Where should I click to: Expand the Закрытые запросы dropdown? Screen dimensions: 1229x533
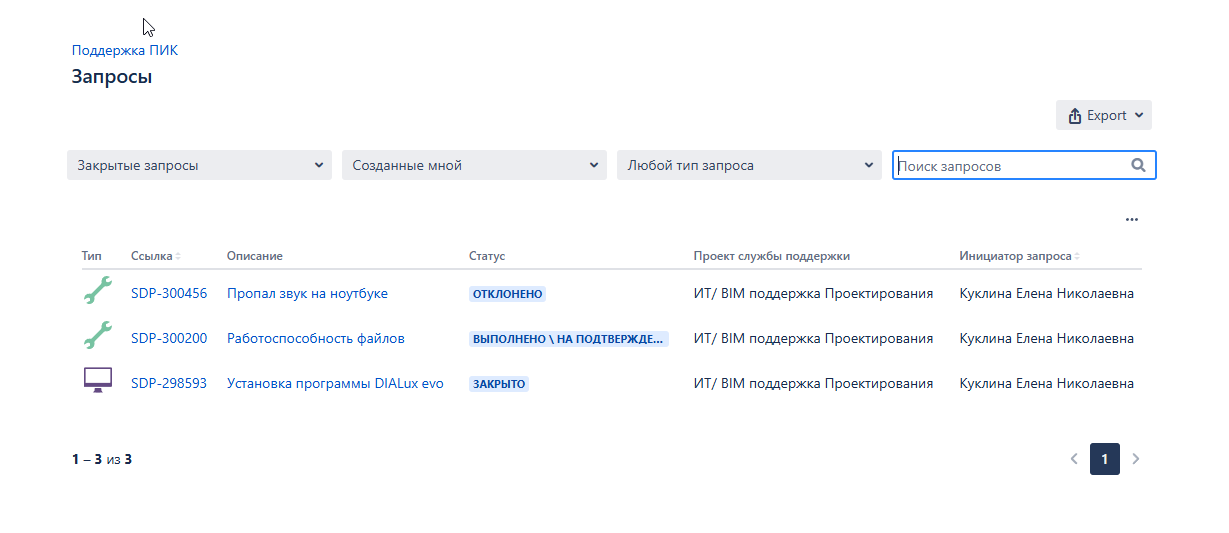click(199, 165)
